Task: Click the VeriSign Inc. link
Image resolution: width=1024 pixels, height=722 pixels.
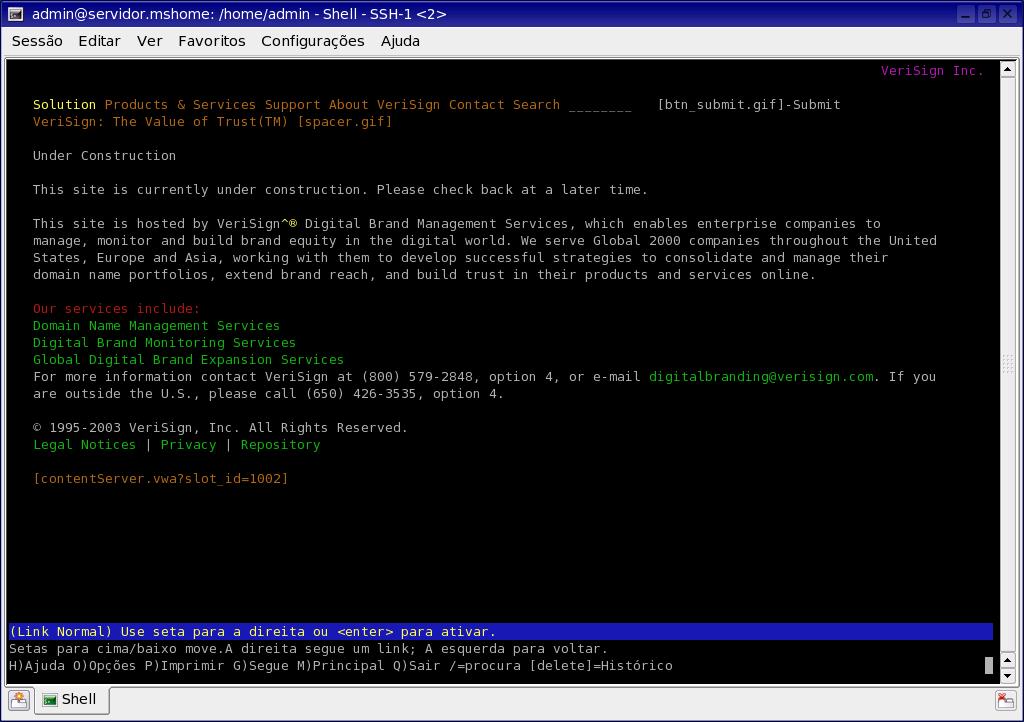Action: 932,71
